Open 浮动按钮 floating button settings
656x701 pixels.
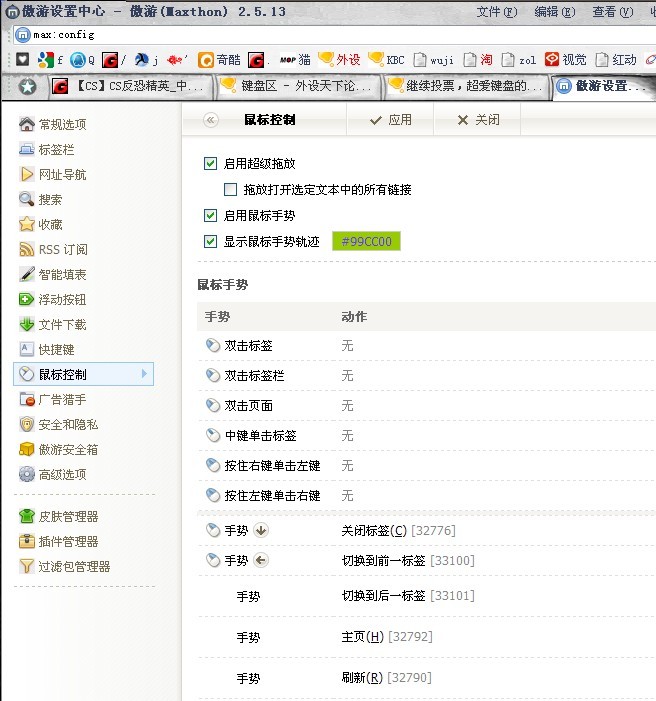coord(53,300)
